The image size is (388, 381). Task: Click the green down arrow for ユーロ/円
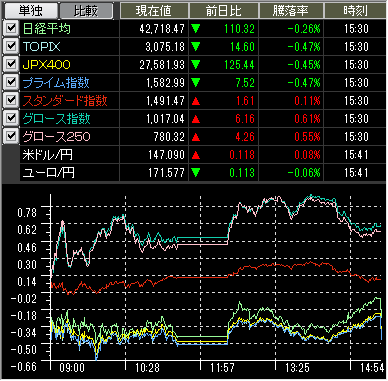click(x=196, y=173)
